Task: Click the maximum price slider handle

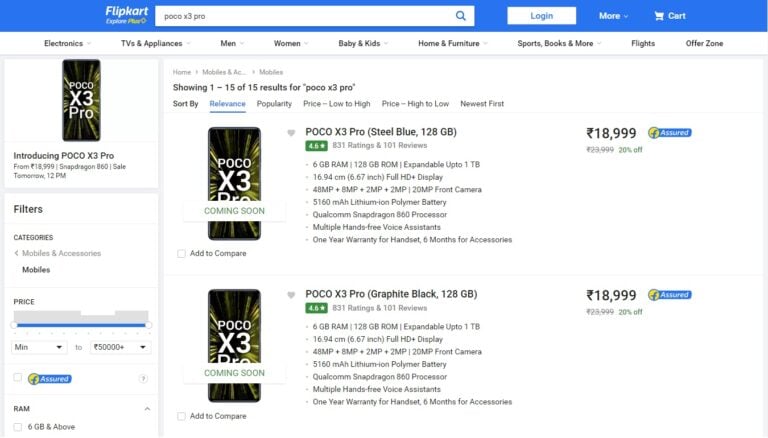Action: point(148,325)
